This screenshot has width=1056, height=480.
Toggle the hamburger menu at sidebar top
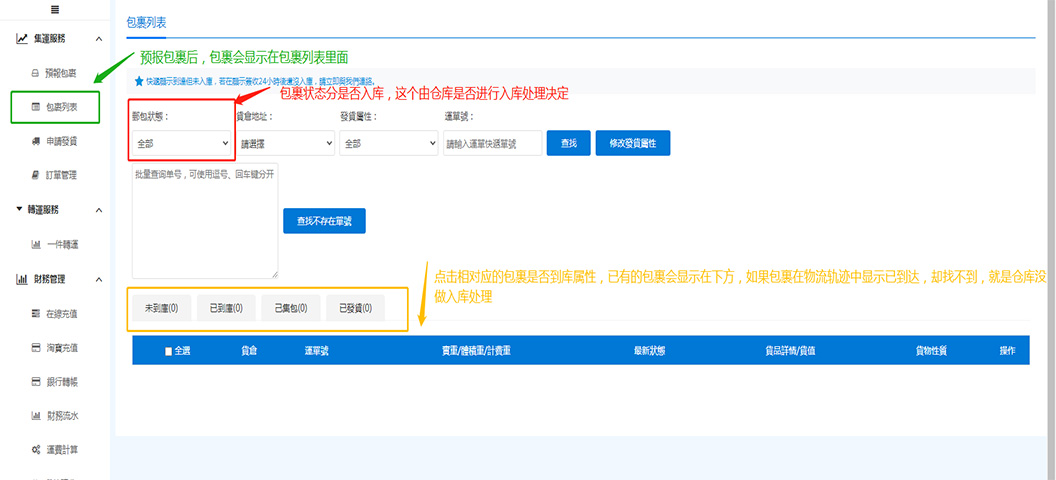(54, 9)
